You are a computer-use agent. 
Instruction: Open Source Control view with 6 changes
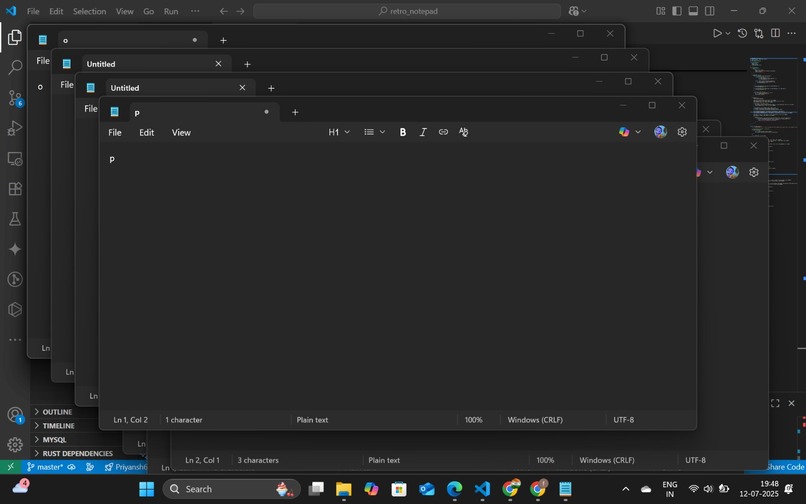15,98
